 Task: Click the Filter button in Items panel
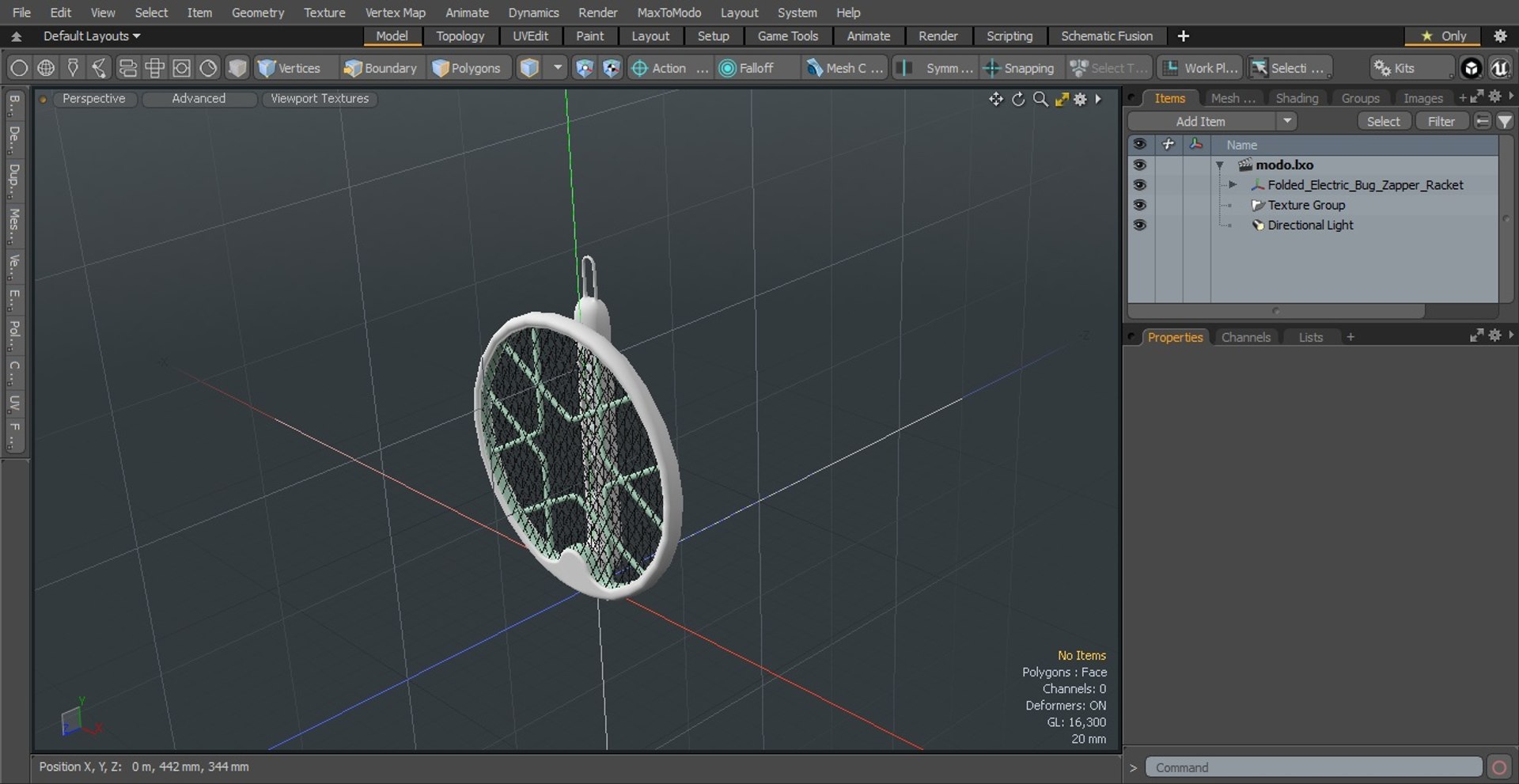(x=1441, y=121)
